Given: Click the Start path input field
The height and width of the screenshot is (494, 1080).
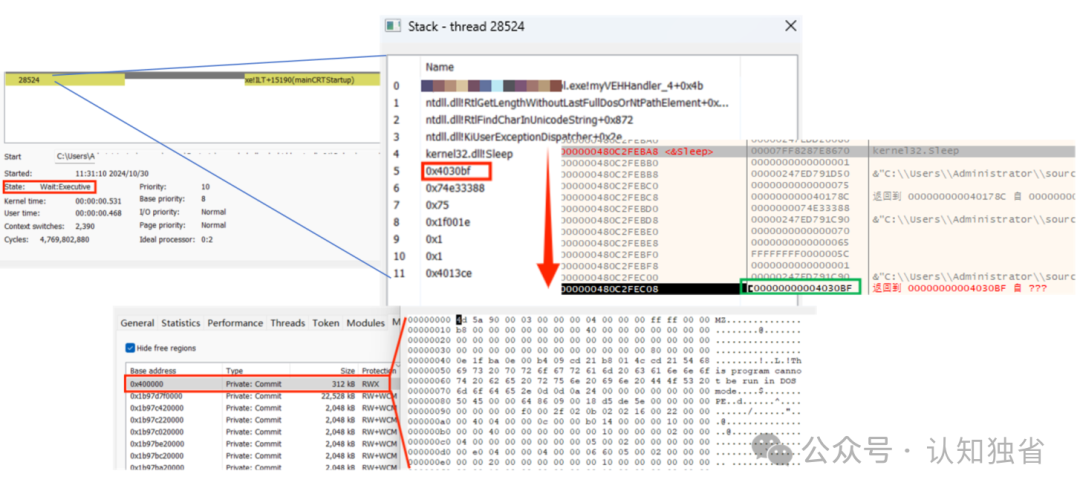Looking at the screenshot, I should tap(217, 156).
